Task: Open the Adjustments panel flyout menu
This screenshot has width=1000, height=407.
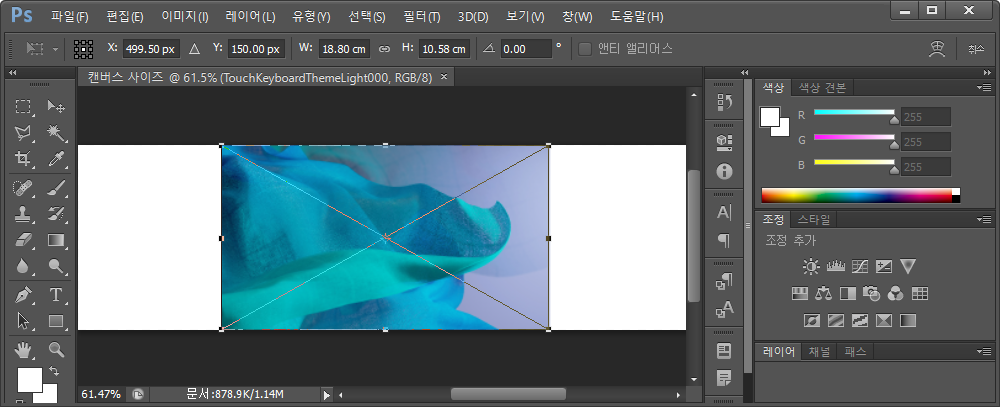Action: [x=983, y=219]
